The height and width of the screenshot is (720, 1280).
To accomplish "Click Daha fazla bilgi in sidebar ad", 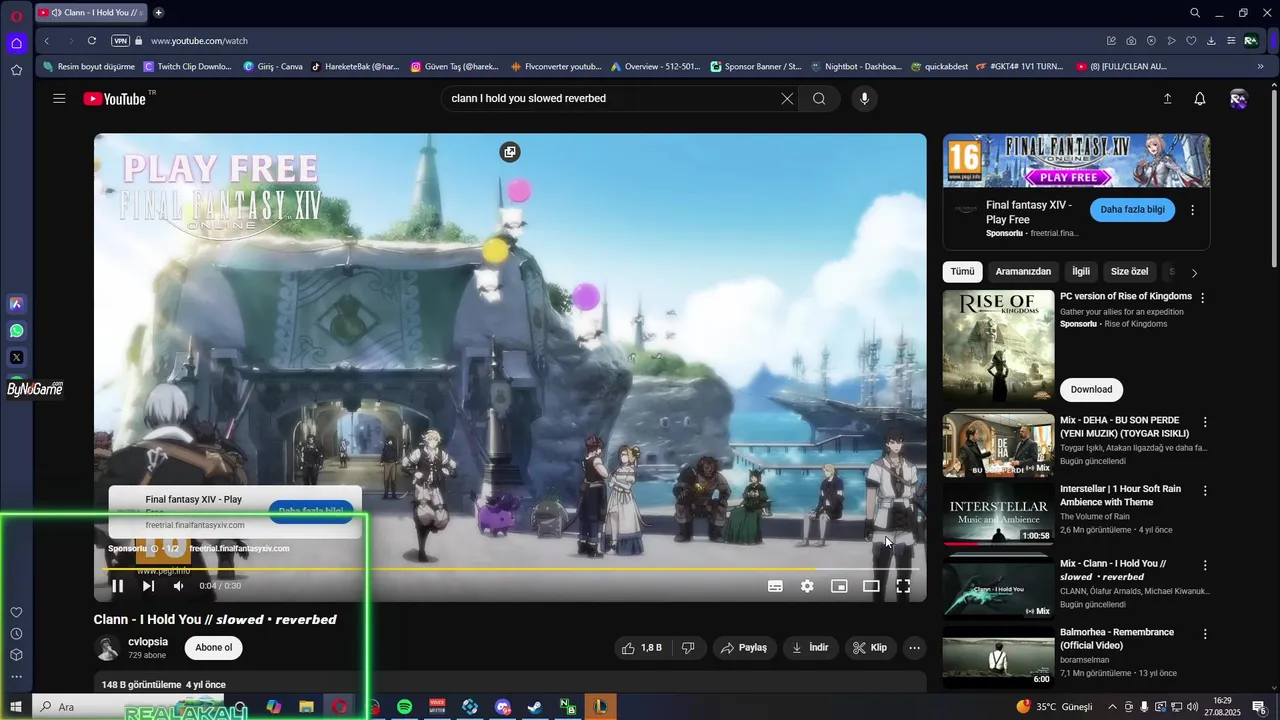I will (1132, 210).
